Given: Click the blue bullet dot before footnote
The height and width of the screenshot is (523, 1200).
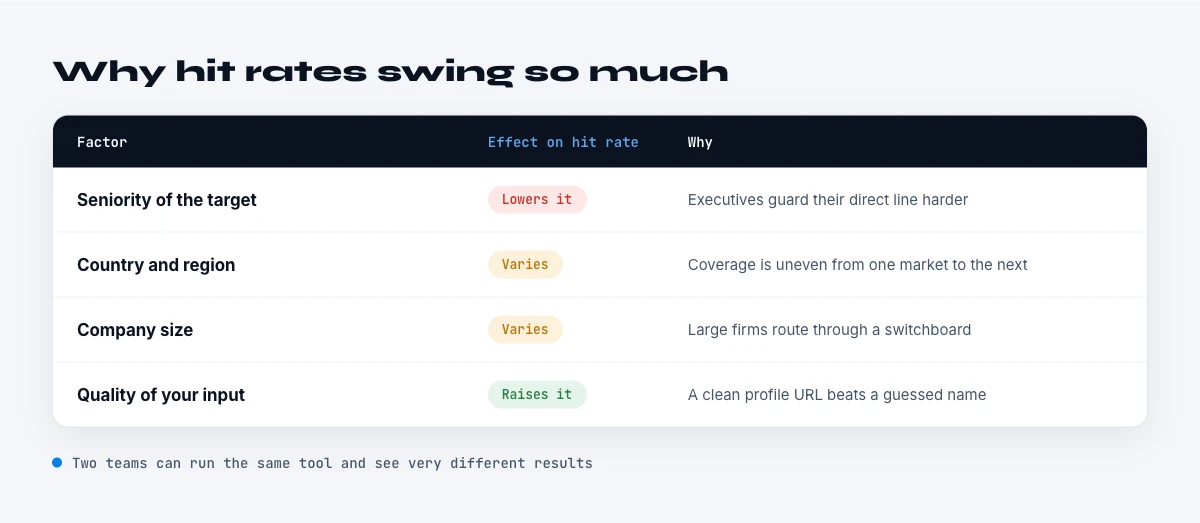Looking at the screenshot, I should click(x=57, y=463).
